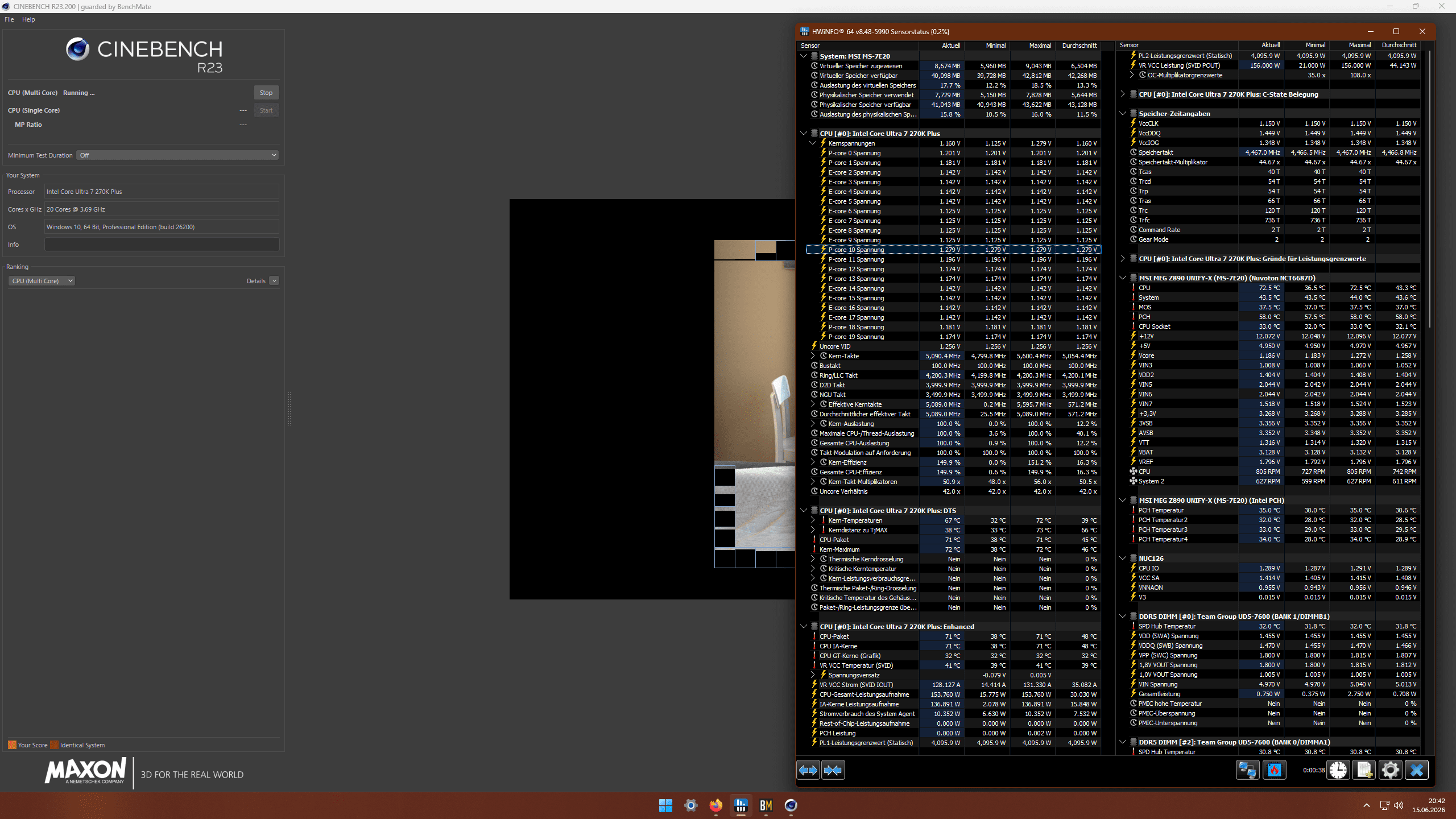Viewport: 1456px width, 819px height.
Task: Open volume control in the system tray
Action: click(x=1399, y=805)
